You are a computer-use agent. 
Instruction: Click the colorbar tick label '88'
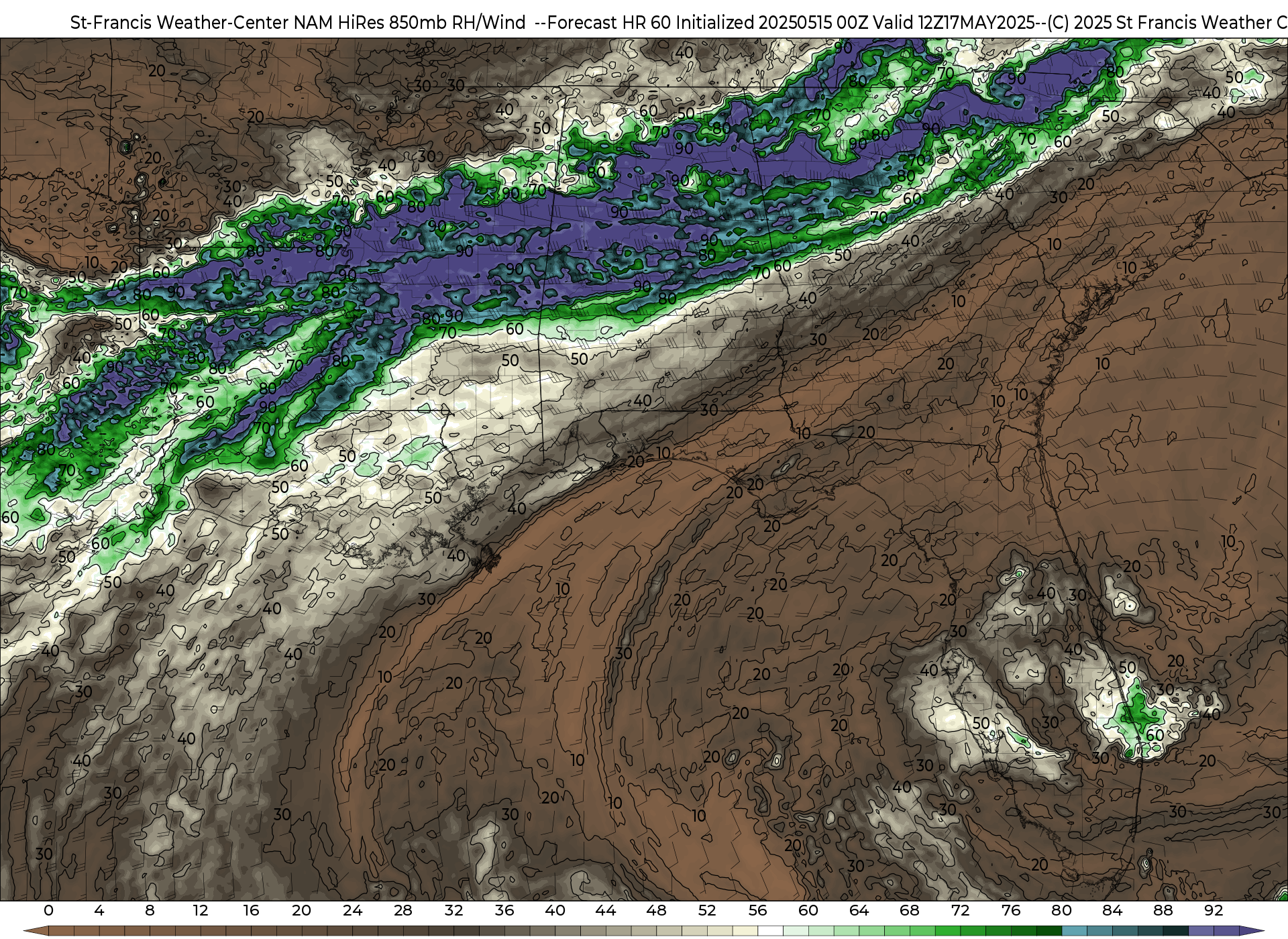1163,910
